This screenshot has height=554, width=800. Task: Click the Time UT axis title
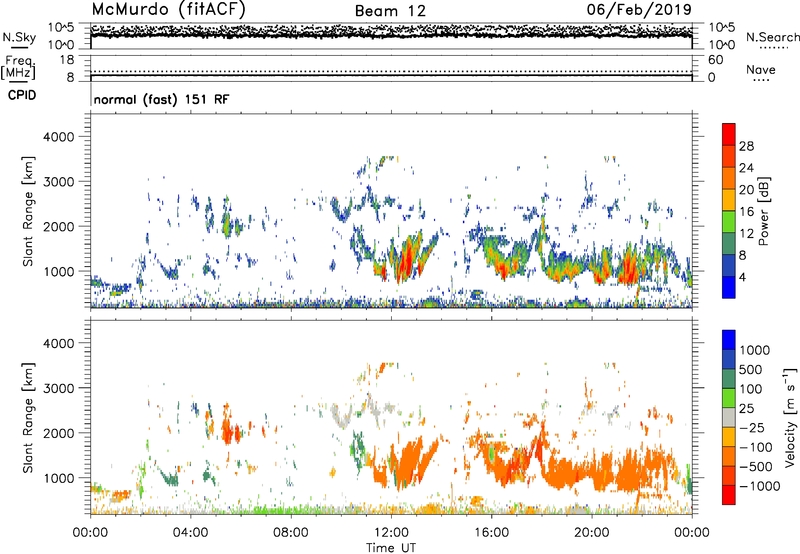click(x=391, y=548)
